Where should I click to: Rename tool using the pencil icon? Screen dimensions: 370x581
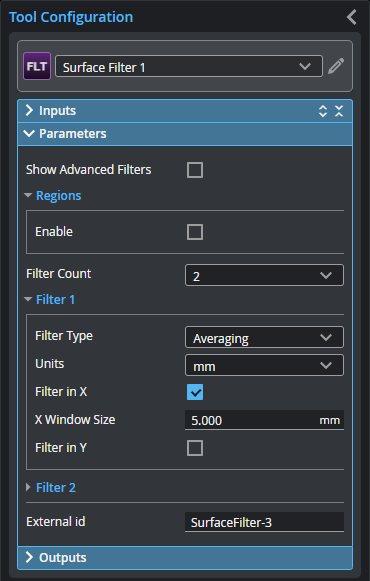coord(336,66)
